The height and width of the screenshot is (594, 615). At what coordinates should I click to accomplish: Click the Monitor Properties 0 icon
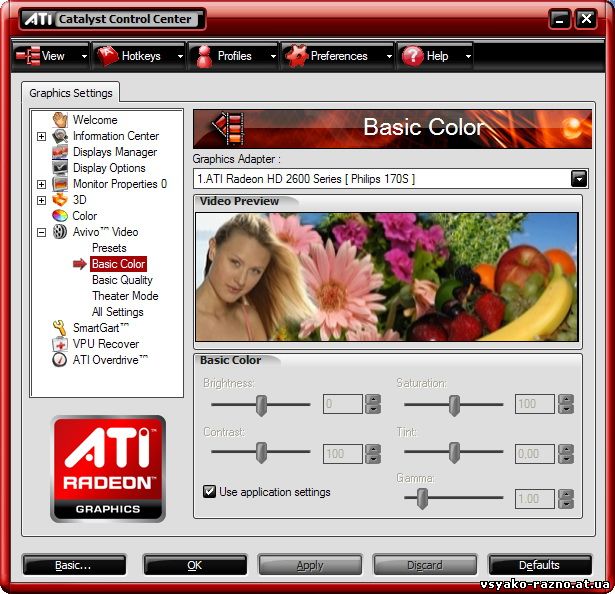click(60, 184)
